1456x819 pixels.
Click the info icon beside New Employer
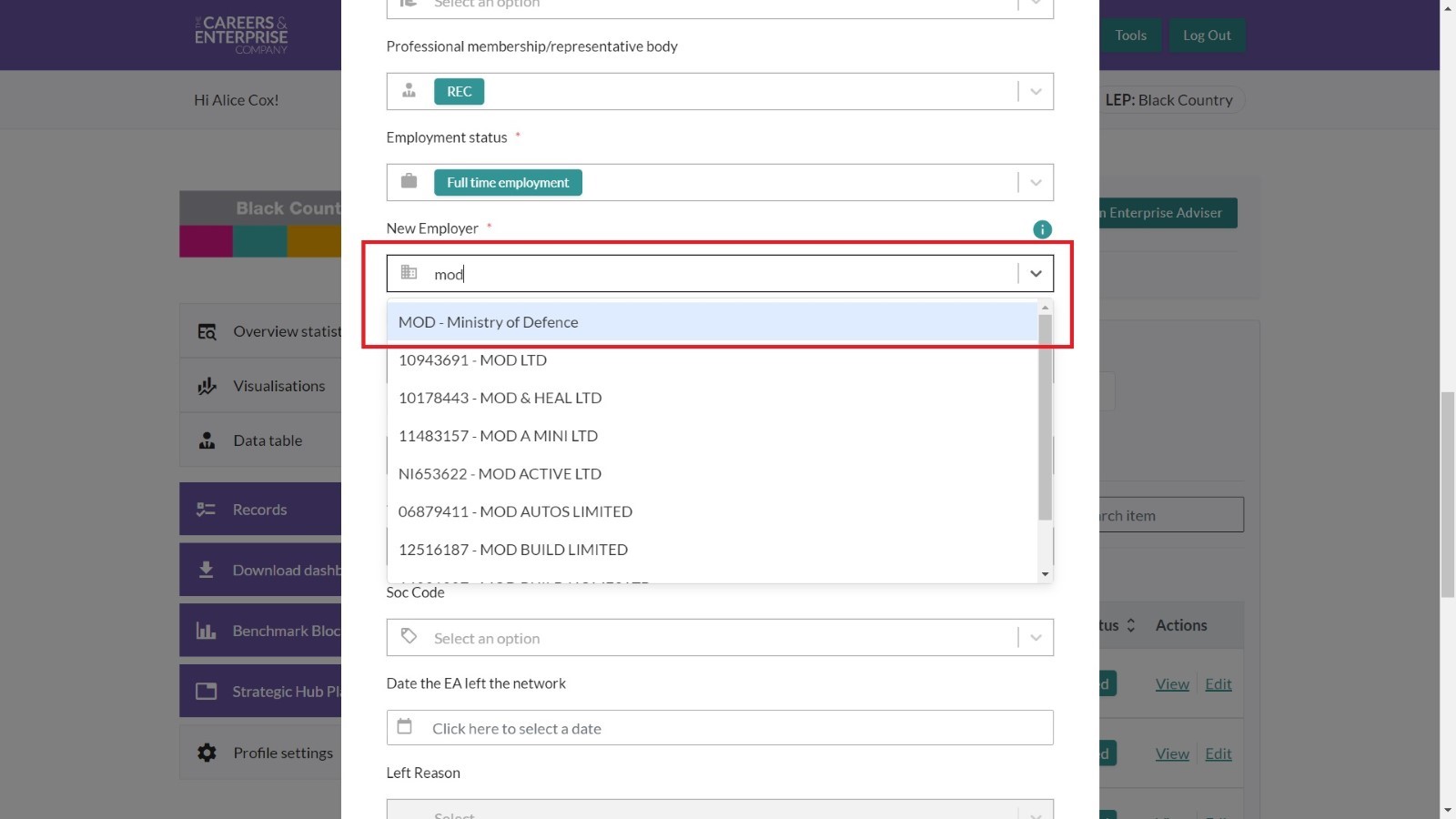click(x=1042, y=229)
